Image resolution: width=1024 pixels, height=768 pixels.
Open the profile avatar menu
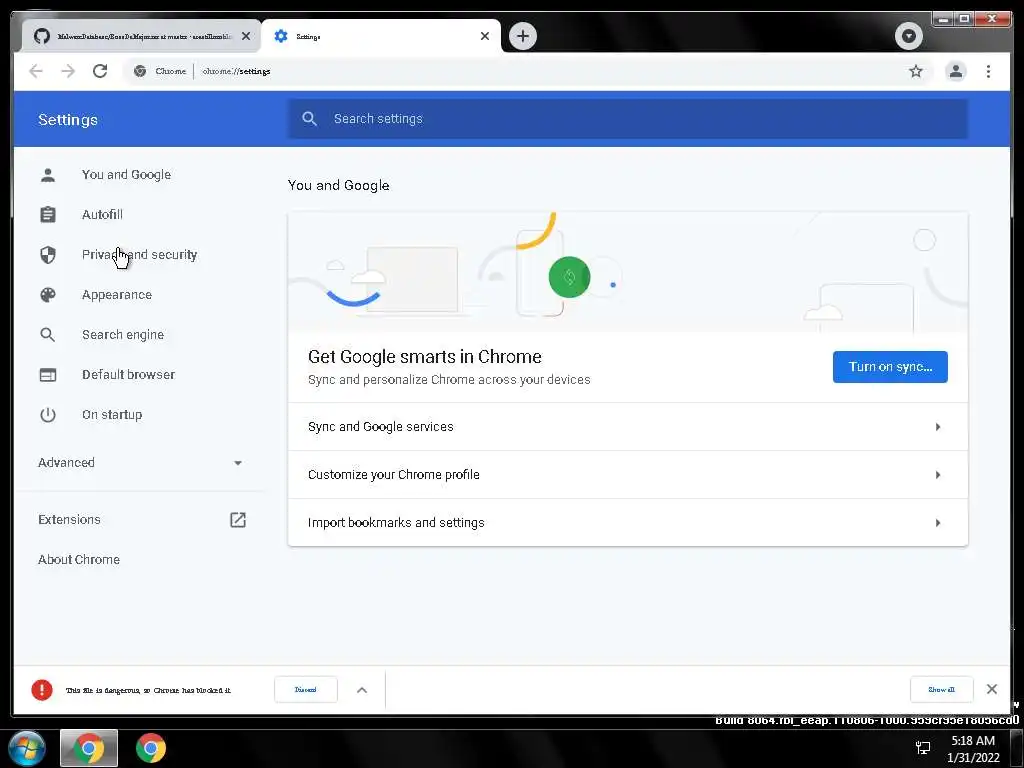point(955,71)
